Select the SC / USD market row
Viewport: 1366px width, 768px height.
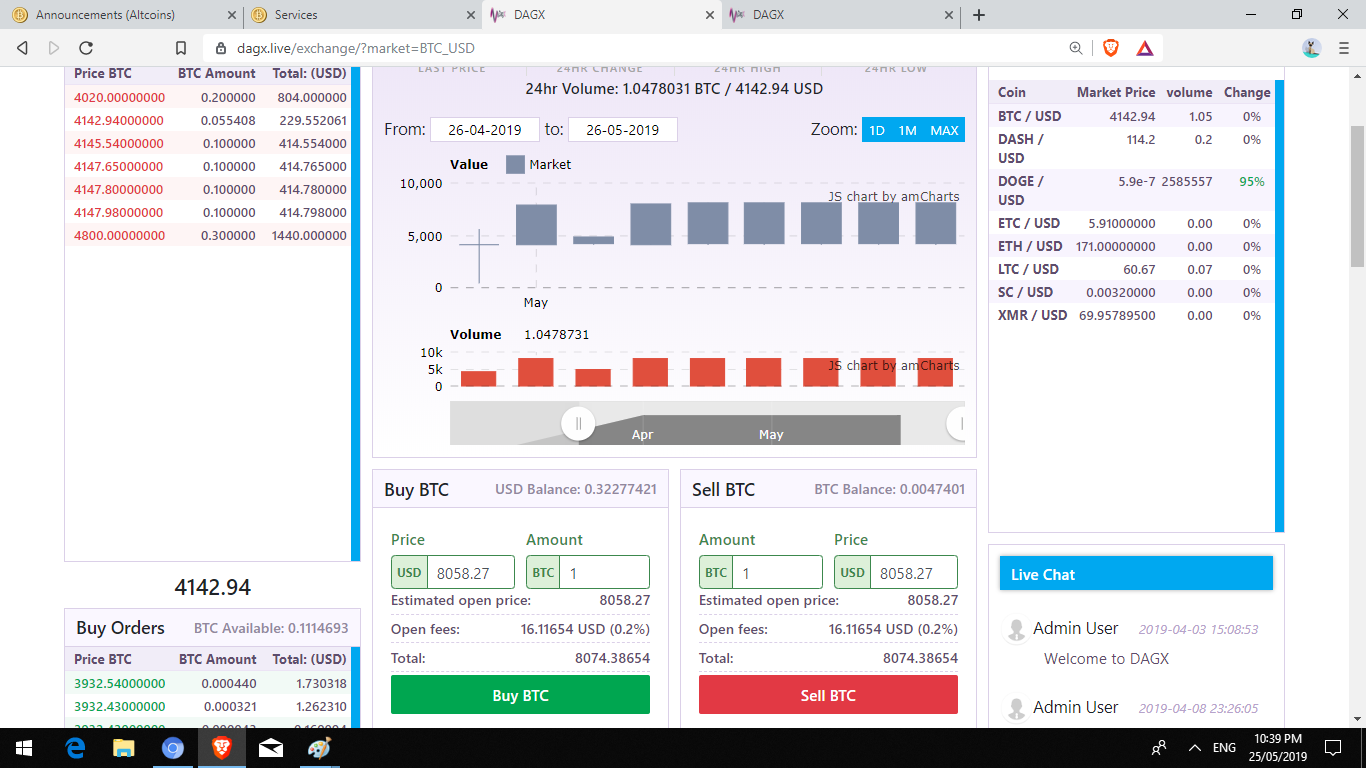click(1134, 292)
